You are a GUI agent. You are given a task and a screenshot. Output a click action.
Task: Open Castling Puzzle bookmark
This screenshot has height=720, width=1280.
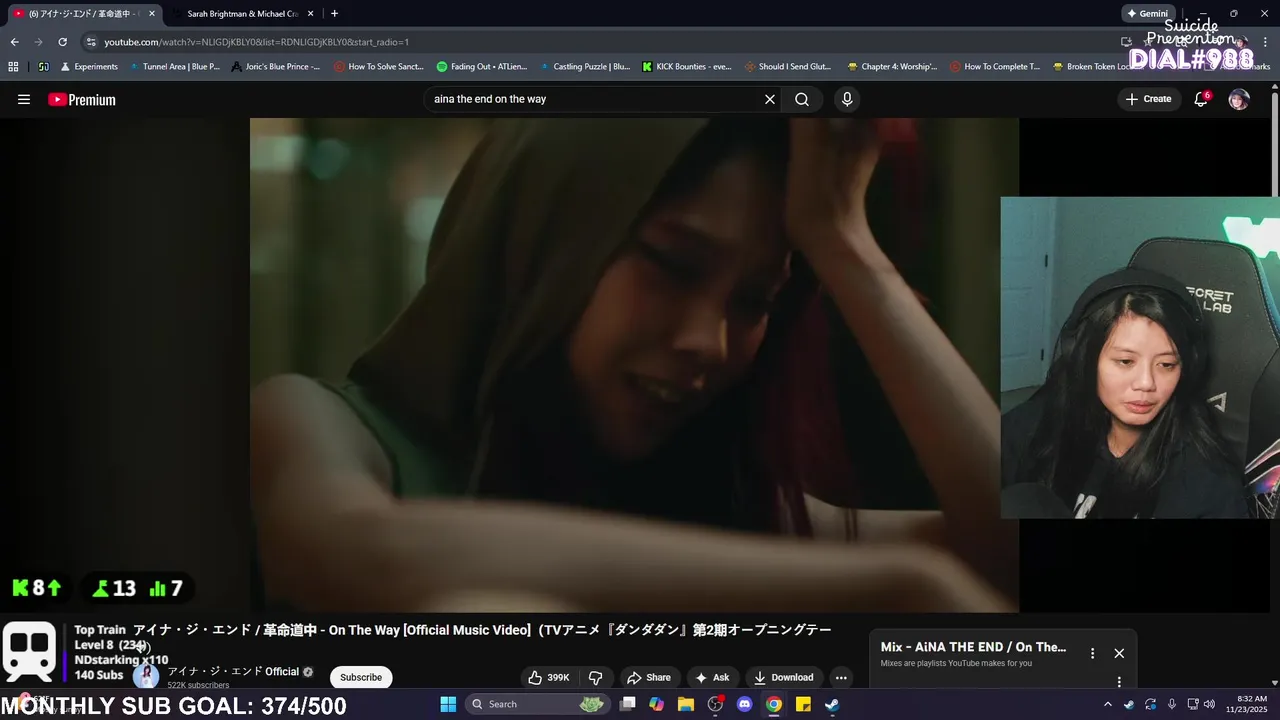584,67
